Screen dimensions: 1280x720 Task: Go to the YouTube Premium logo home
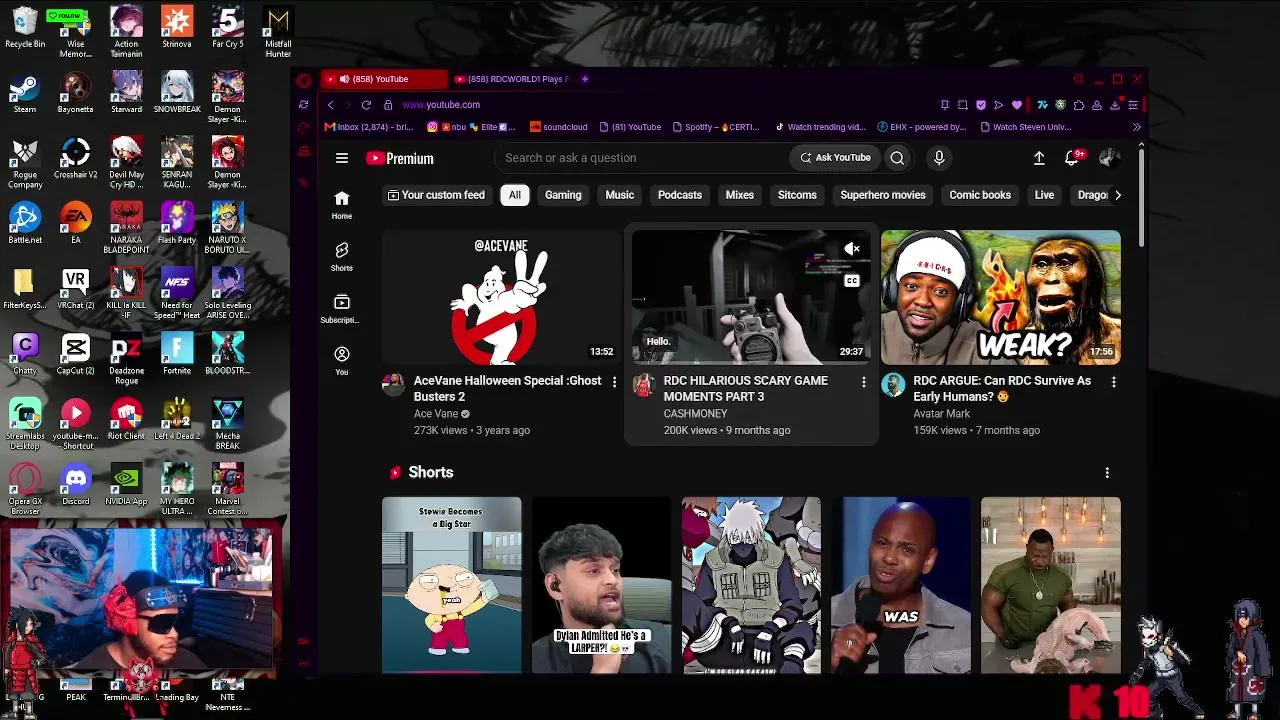click(400, 158)
